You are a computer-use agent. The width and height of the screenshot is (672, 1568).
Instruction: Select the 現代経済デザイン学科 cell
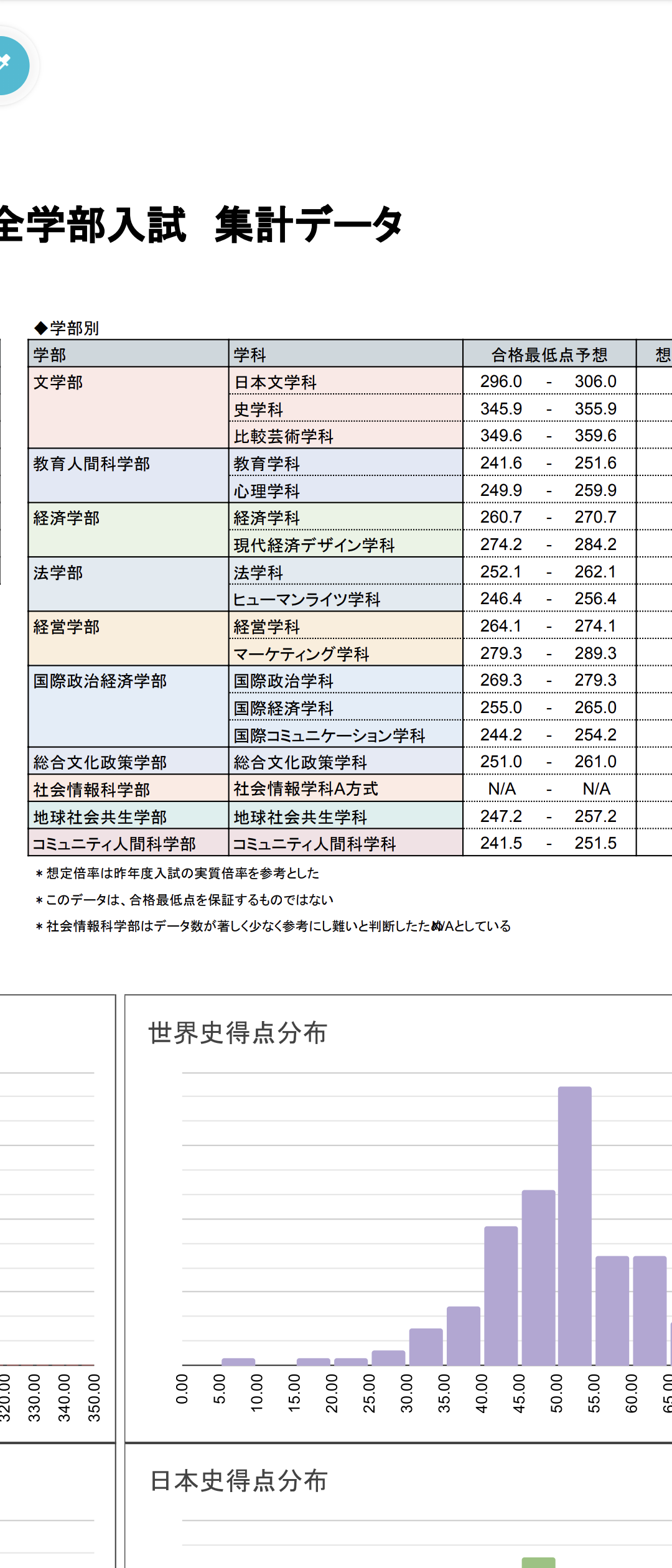coord(345,545)
